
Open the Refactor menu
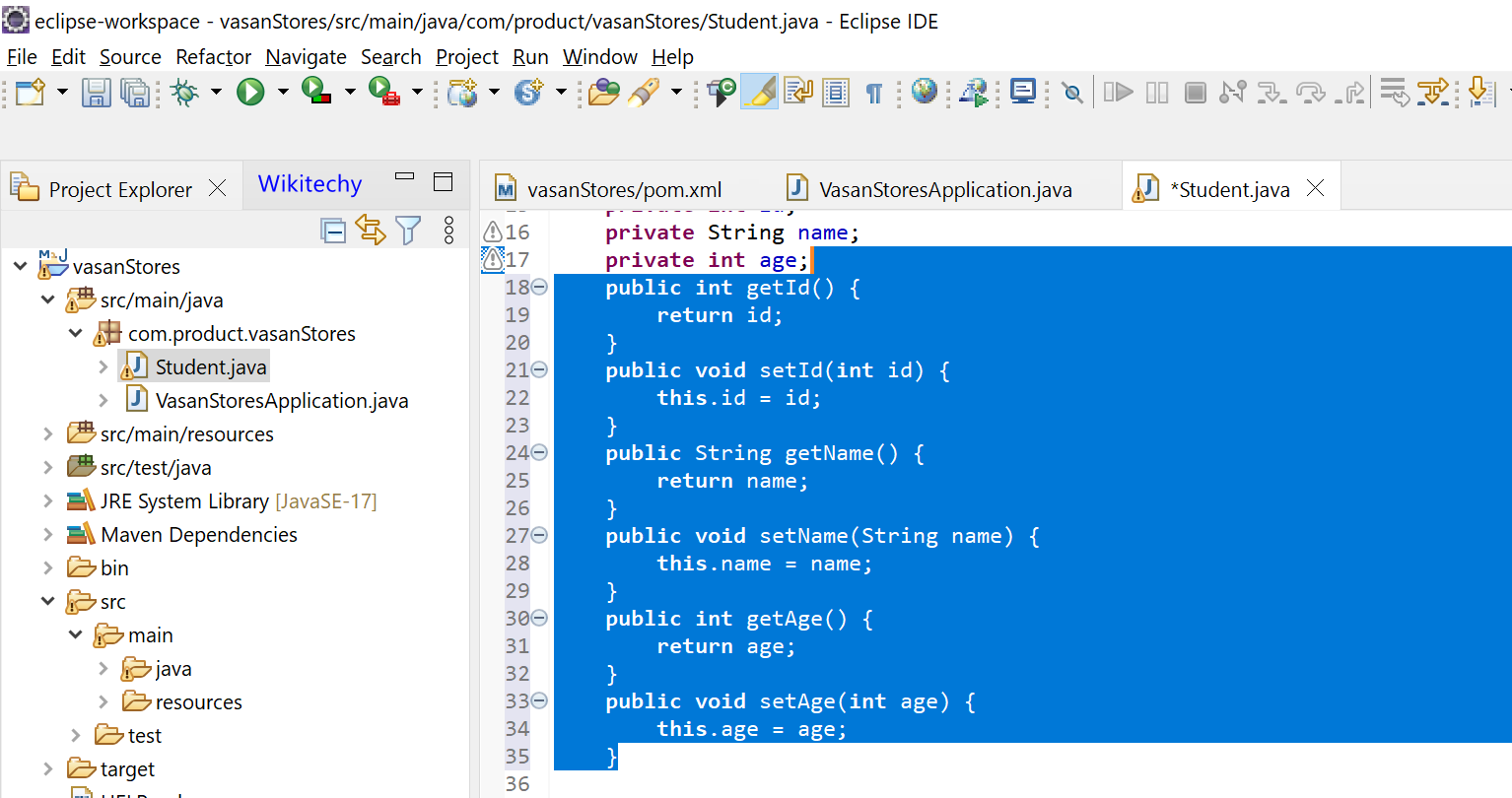click(213, 57)
